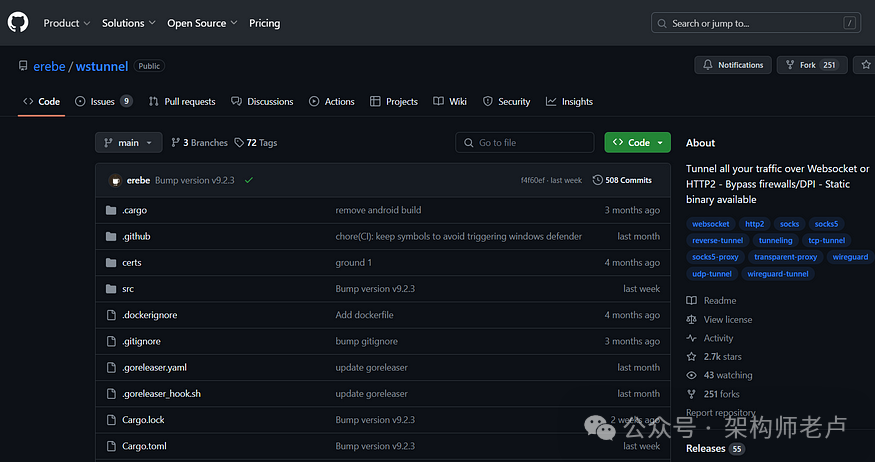Click the GitHub logo icon
Viewport: 875px width, 462px height.
[19, 22]
